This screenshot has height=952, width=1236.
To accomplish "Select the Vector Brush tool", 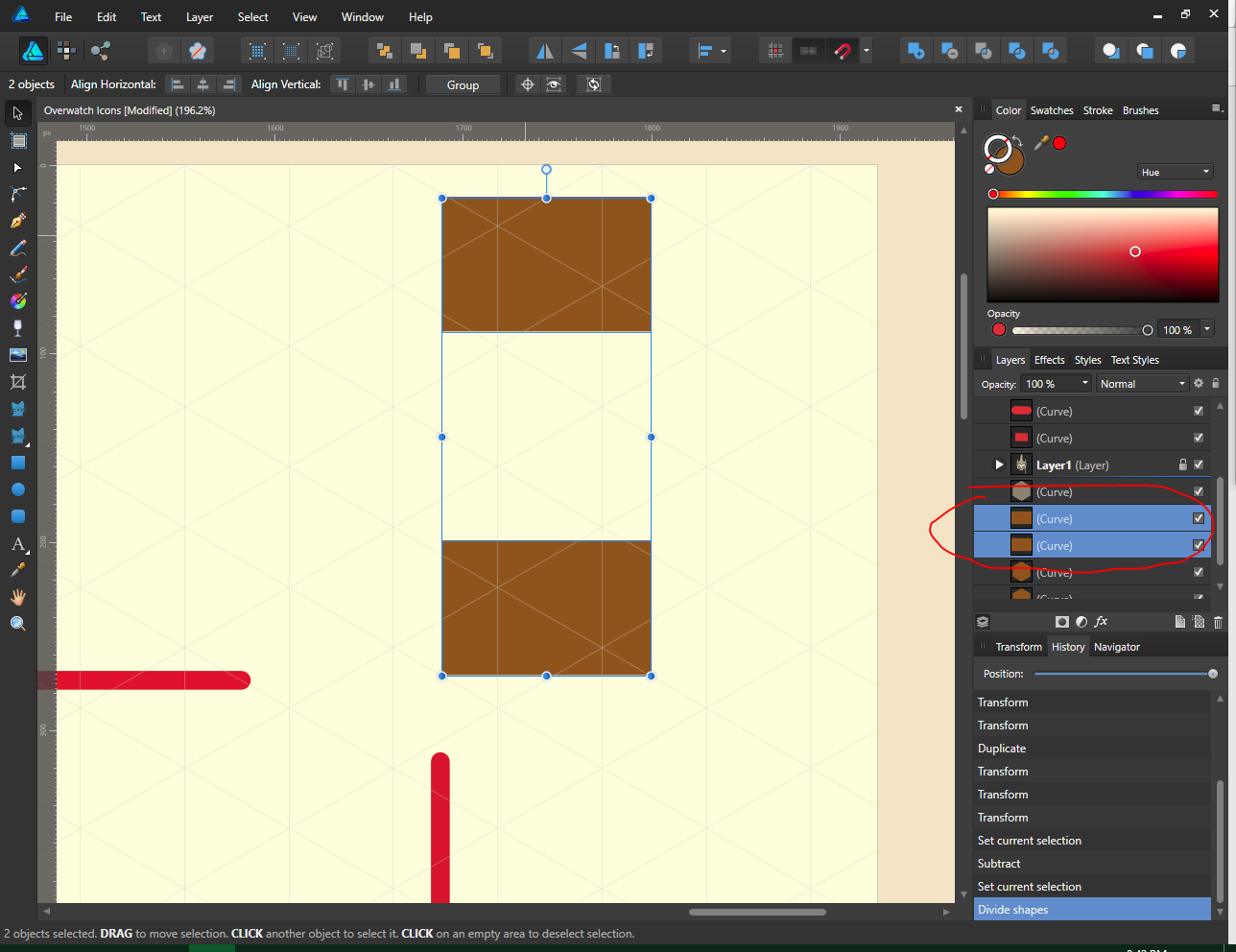I will pyautogui.click(x=17, y=274).
